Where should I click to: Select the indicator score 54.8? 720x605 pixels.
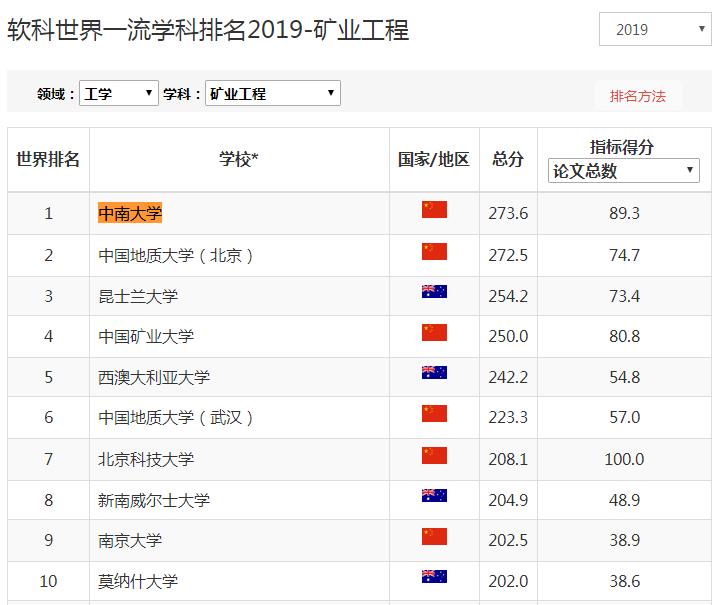click(x=624, y=377)
